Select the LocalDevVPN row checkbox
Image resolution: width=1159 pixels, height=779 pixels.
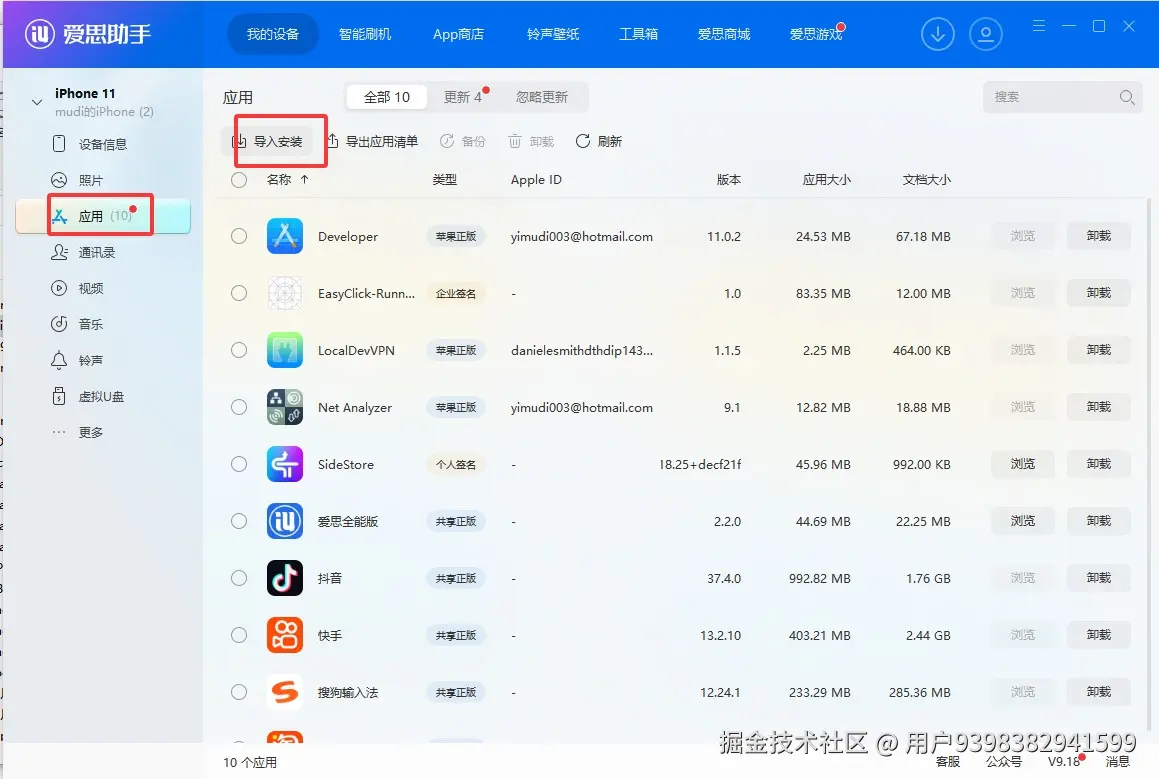(239, 350)
